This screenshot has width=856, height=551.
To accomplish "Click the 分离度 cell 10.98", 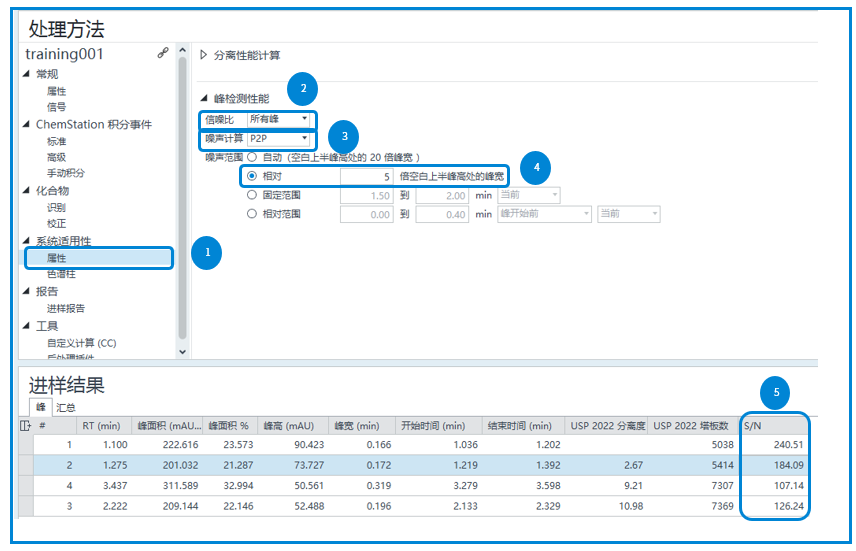I will [x=631, y=506].
